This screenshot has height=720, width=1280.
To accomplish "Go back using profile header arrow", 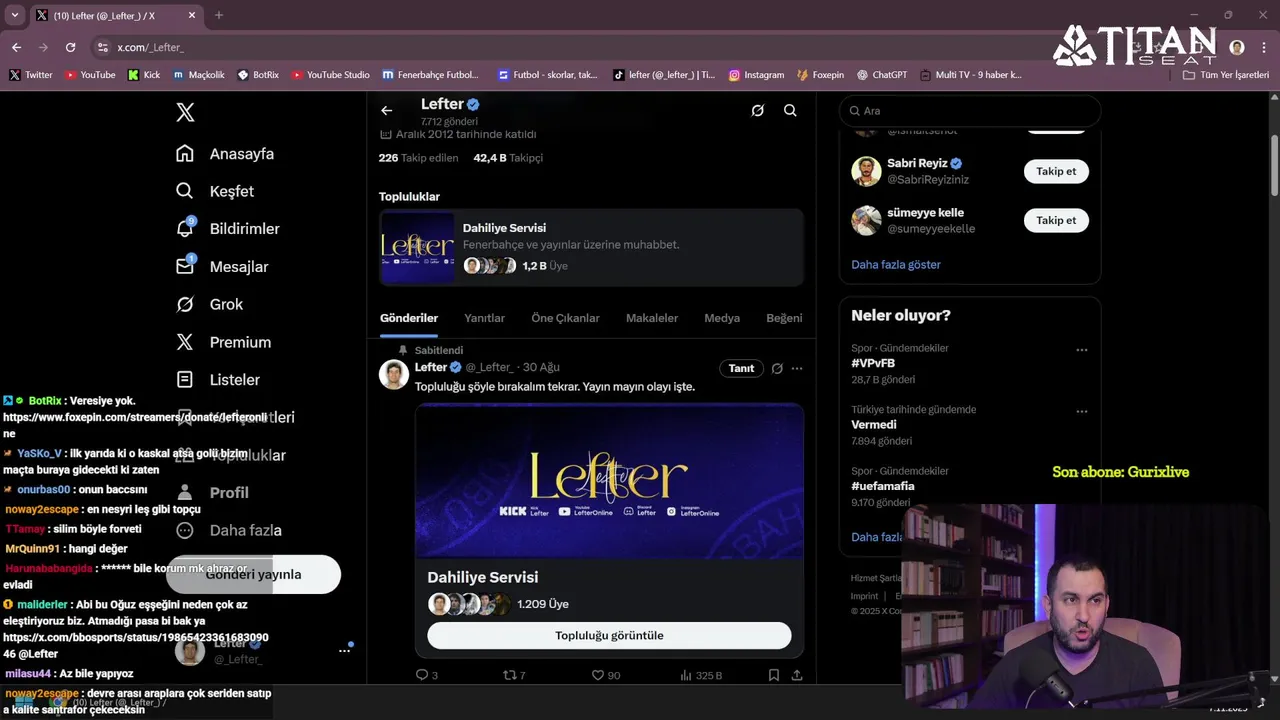I will point(387,111).
